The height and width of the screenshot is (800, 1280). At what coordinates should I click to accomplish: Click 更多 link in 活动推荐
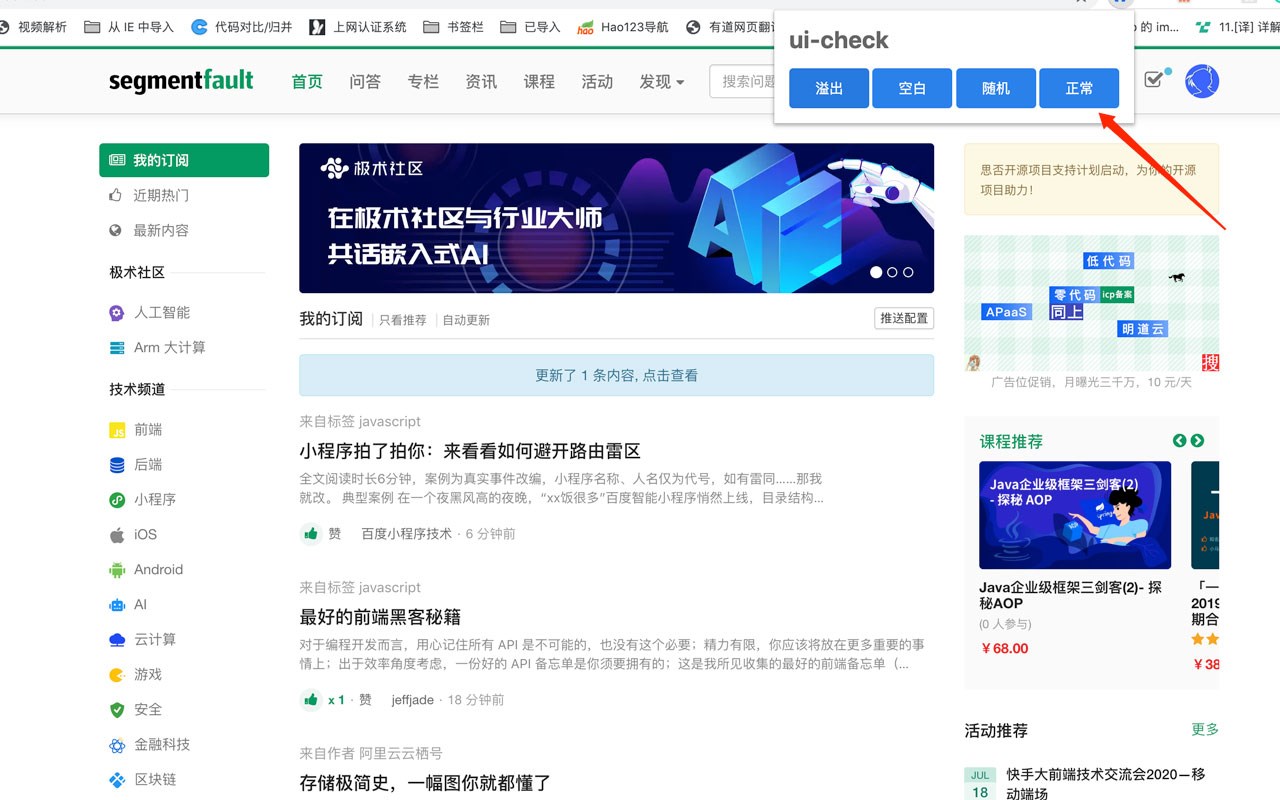click(1205, 730)
